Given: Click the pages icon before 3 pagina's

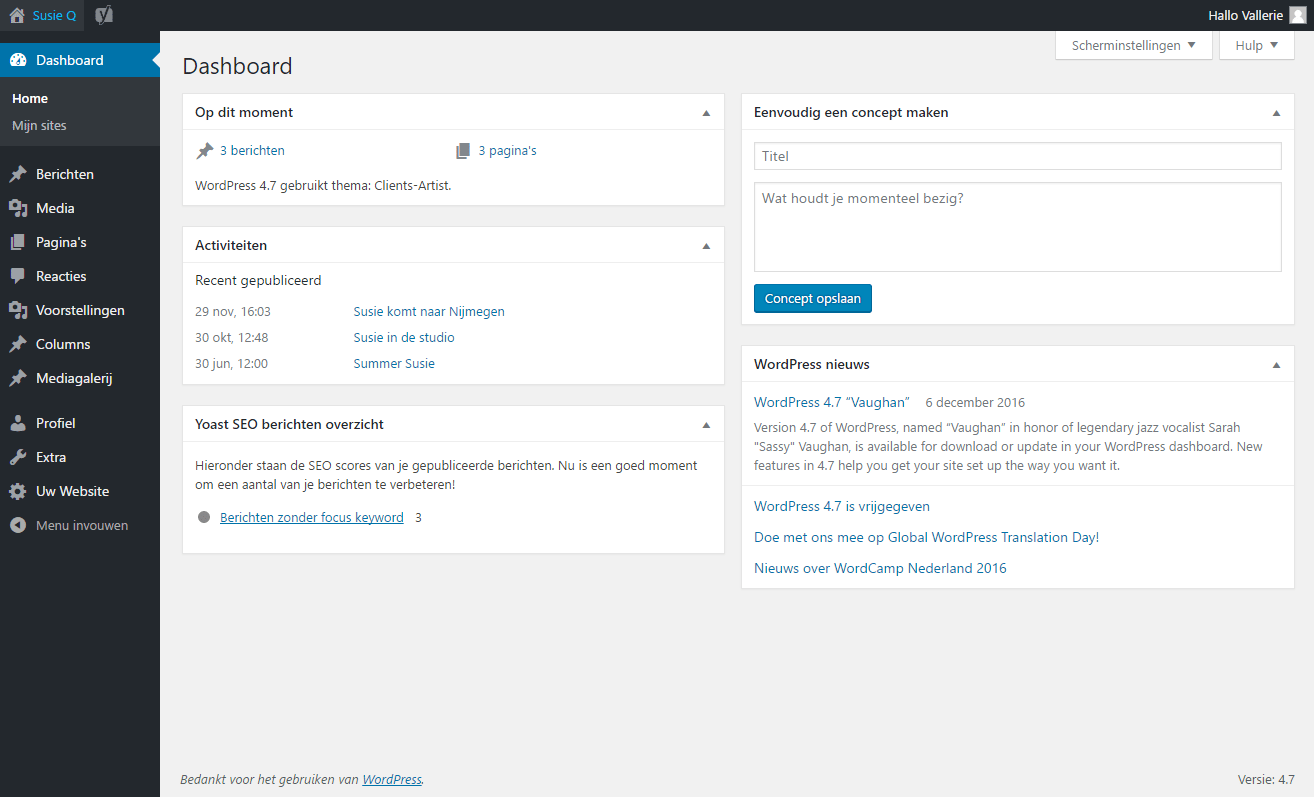Looking at the screenshot, I should click(x=463, y=151).
